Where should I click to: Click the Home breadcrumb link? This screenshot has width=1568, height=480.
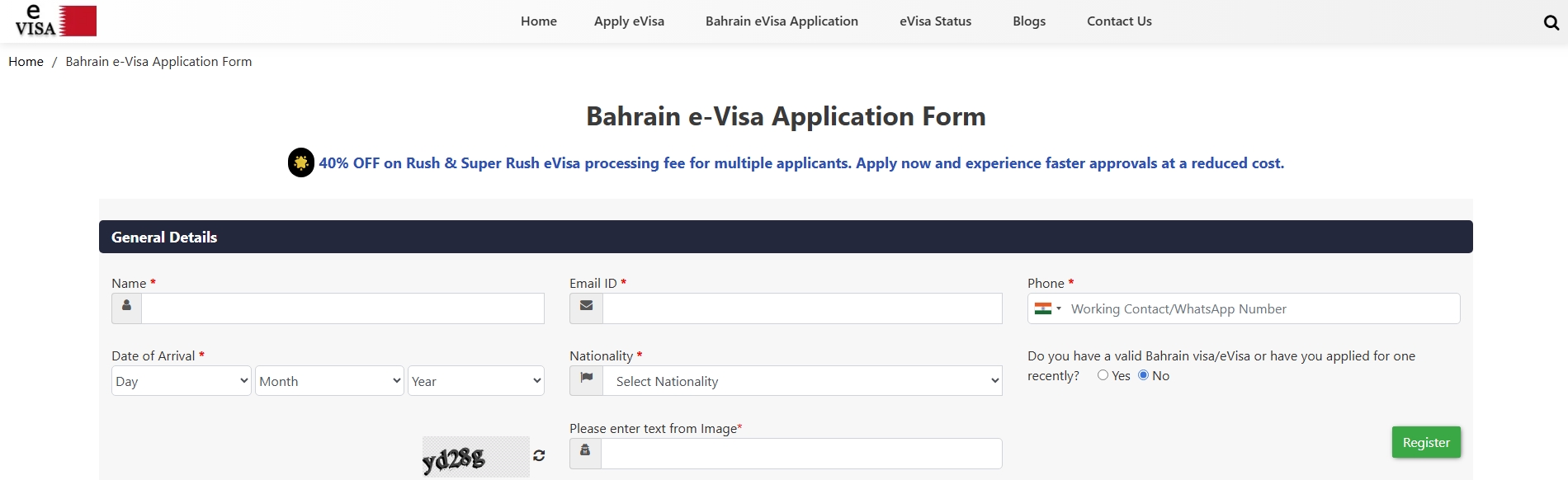point(26,62)
